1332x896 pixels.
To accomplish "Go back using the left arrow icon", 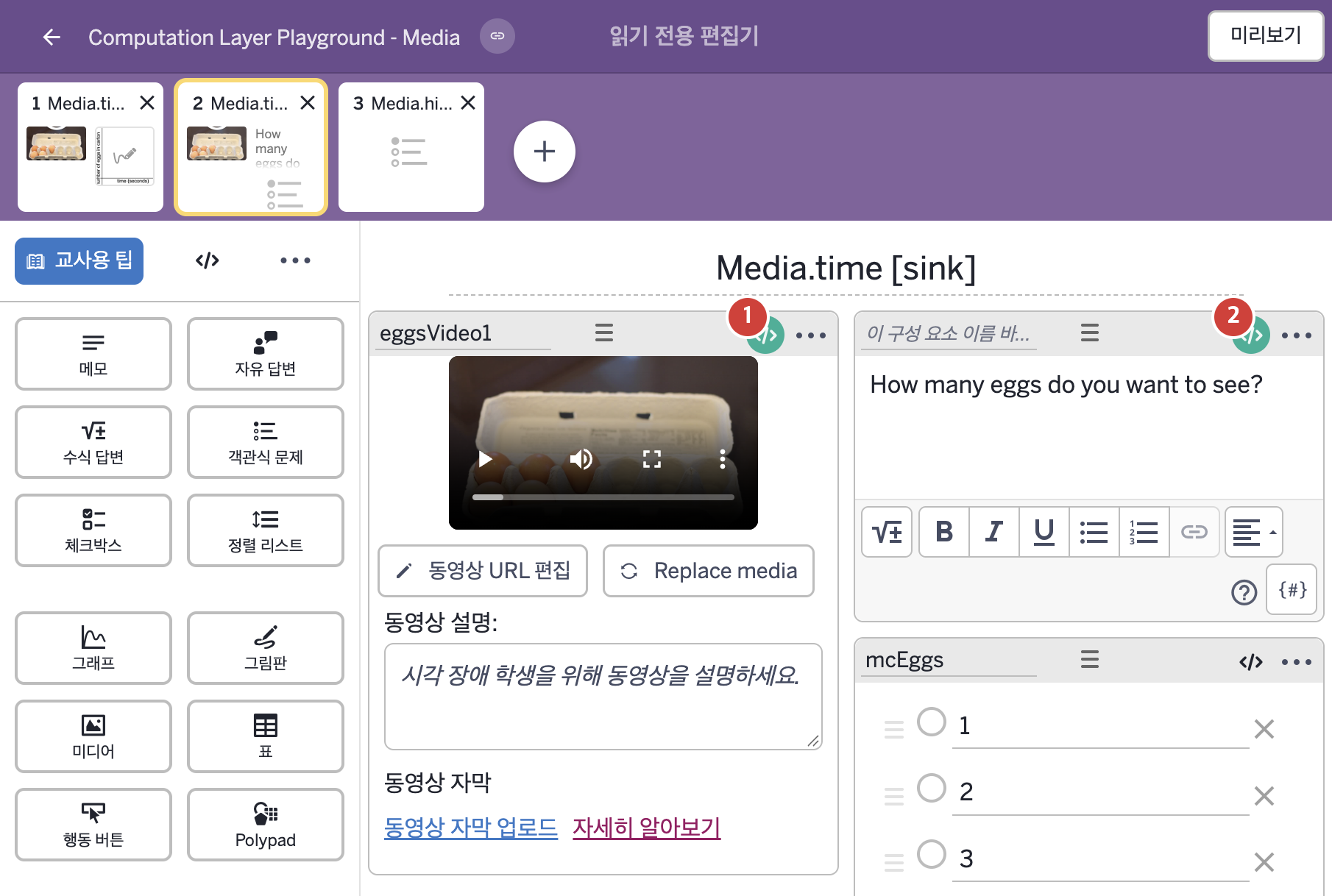I will click(x=52, y=37).
